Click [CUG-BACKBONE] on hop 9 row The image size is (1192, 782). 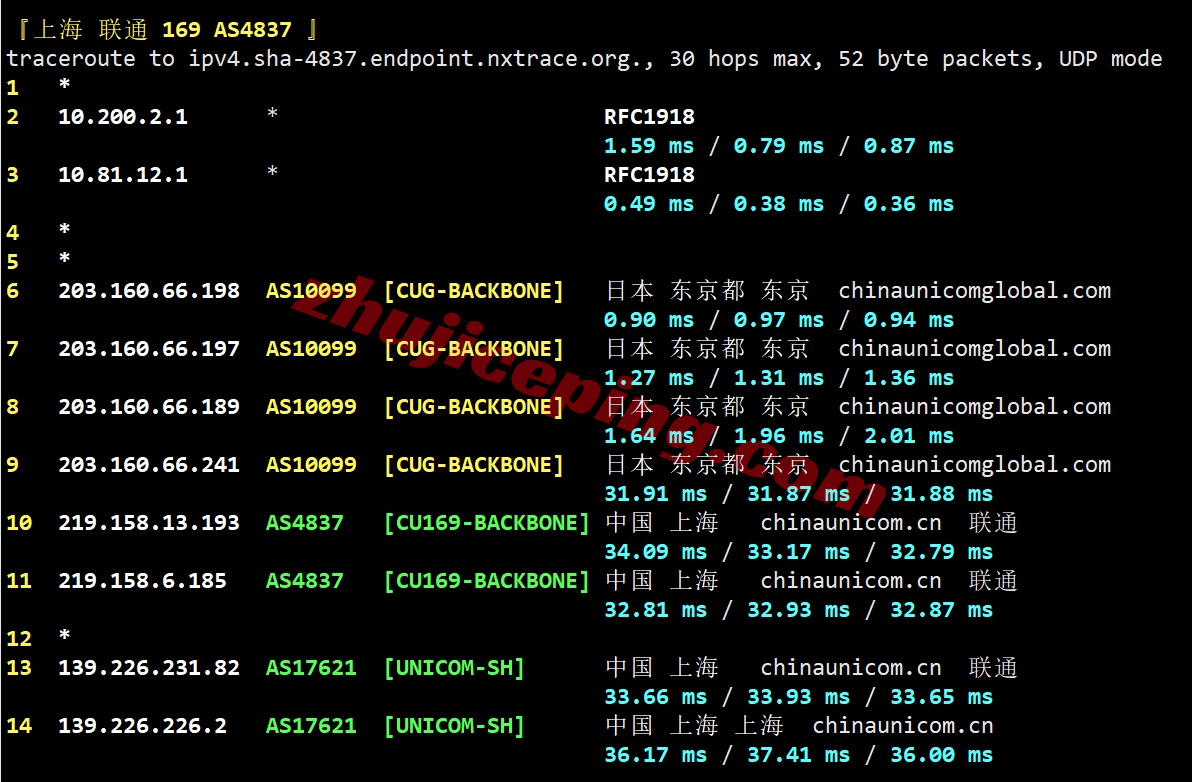(474, 465)
